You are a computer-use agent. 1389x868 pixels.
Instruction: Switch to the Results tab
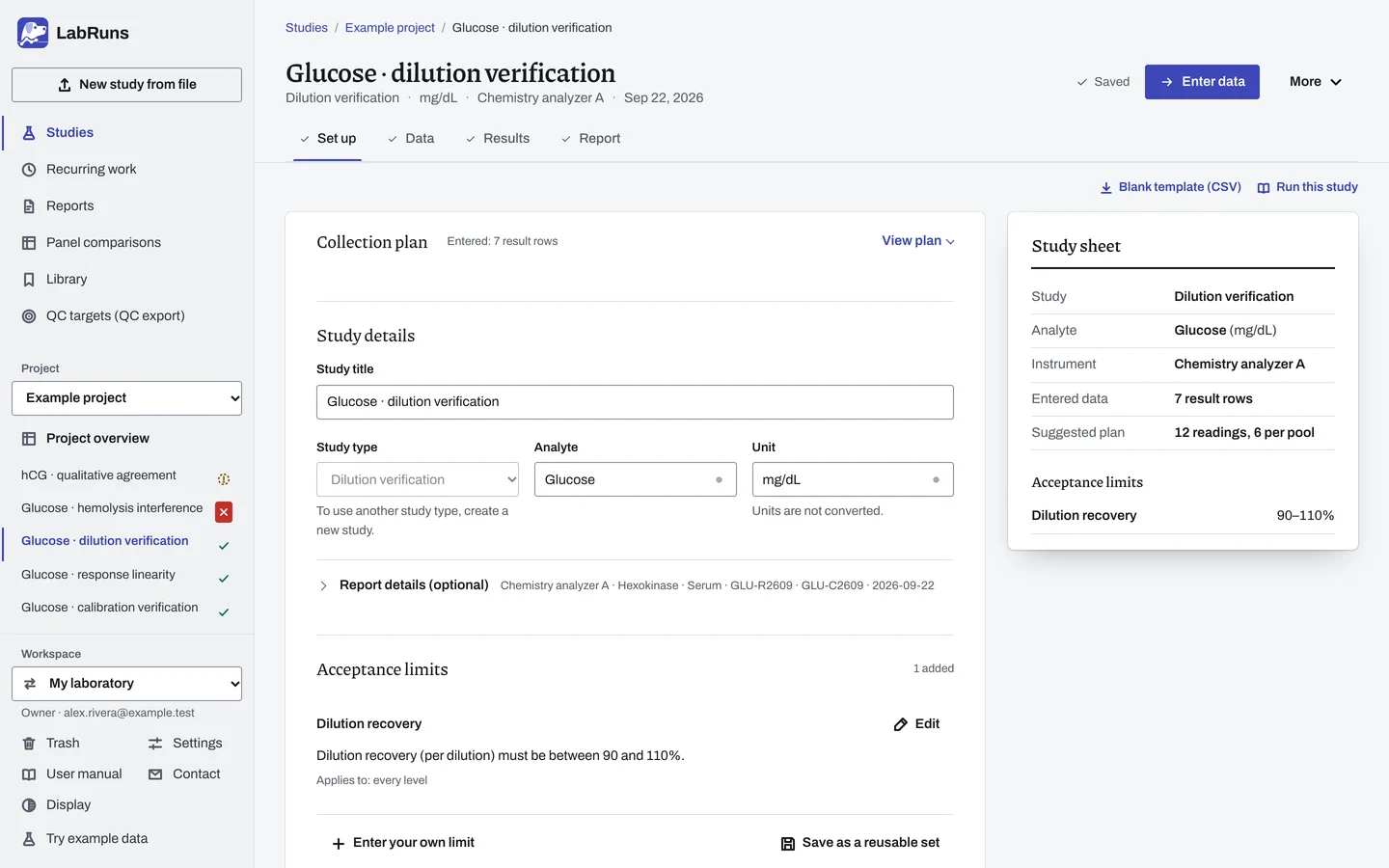coord(498,139)
